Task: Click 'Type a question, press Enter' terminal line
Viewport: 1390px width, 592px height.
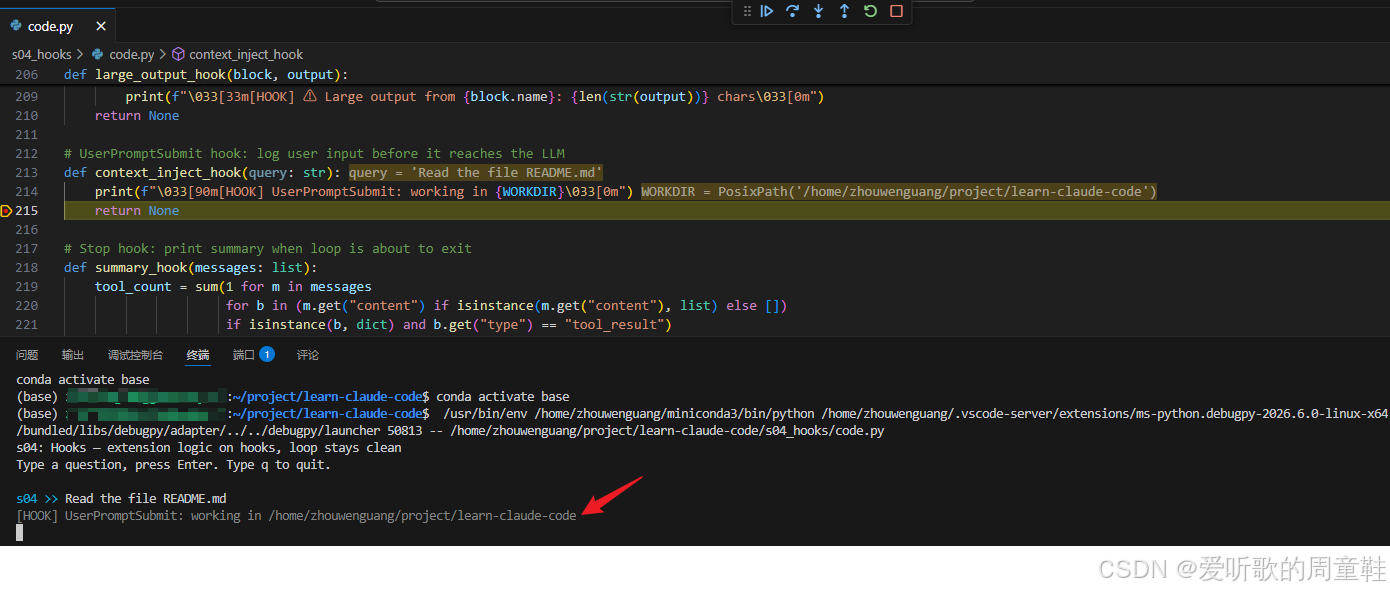Action: point(173,465)
